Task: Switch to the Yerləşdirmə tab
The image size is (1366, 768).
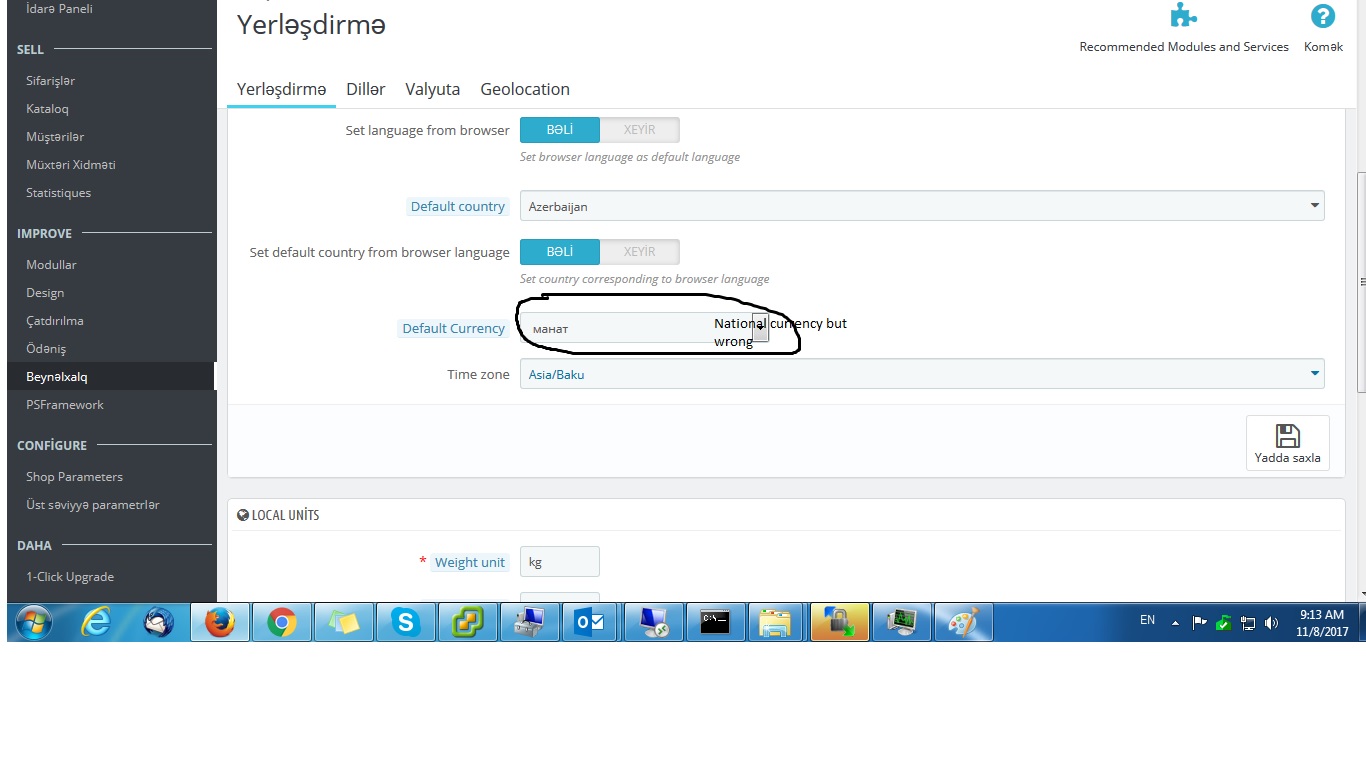Action: 281,89
